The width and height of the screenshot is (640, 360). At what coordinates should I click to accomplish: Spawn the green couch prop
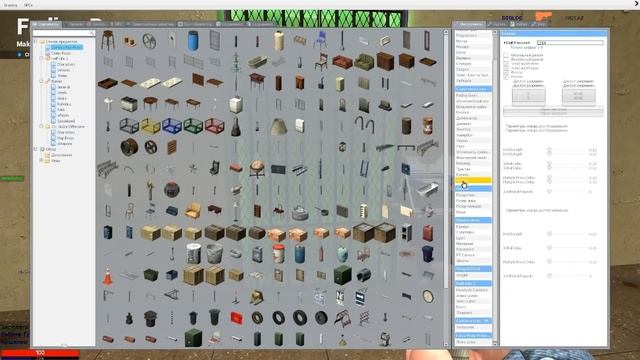point(364,62)
